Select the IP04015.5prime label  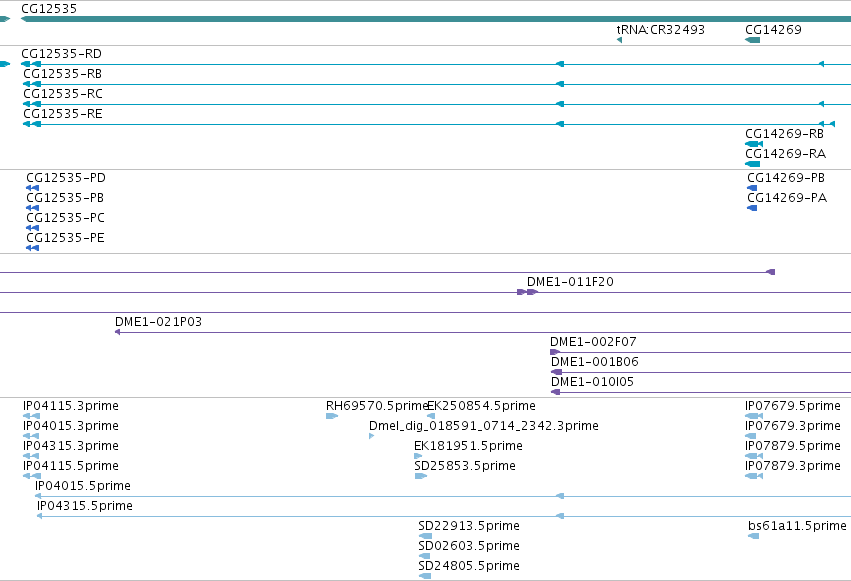[x=82, y=486]
